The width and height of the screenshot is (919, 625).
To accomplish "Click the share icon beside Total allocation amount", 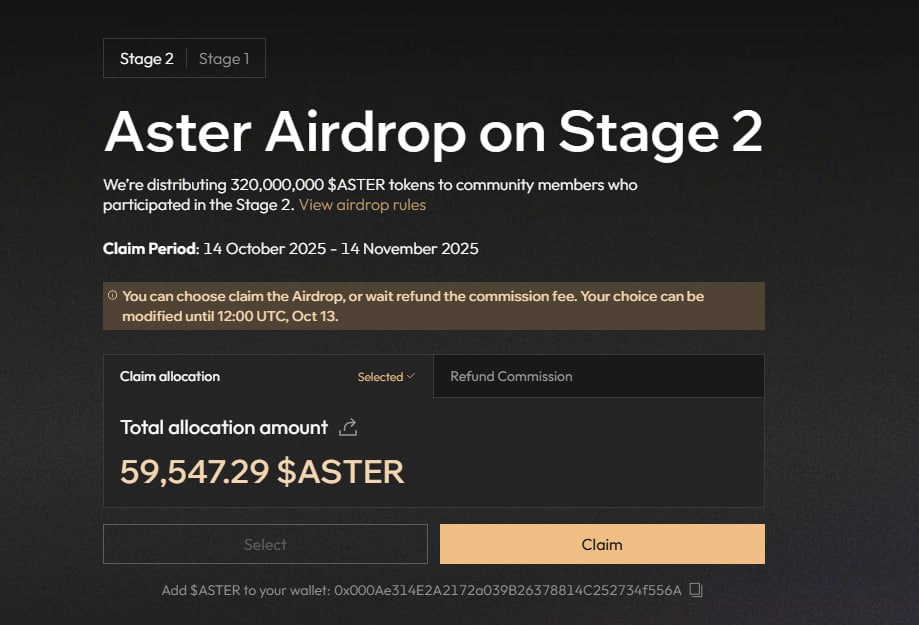I will pos(348,428).
